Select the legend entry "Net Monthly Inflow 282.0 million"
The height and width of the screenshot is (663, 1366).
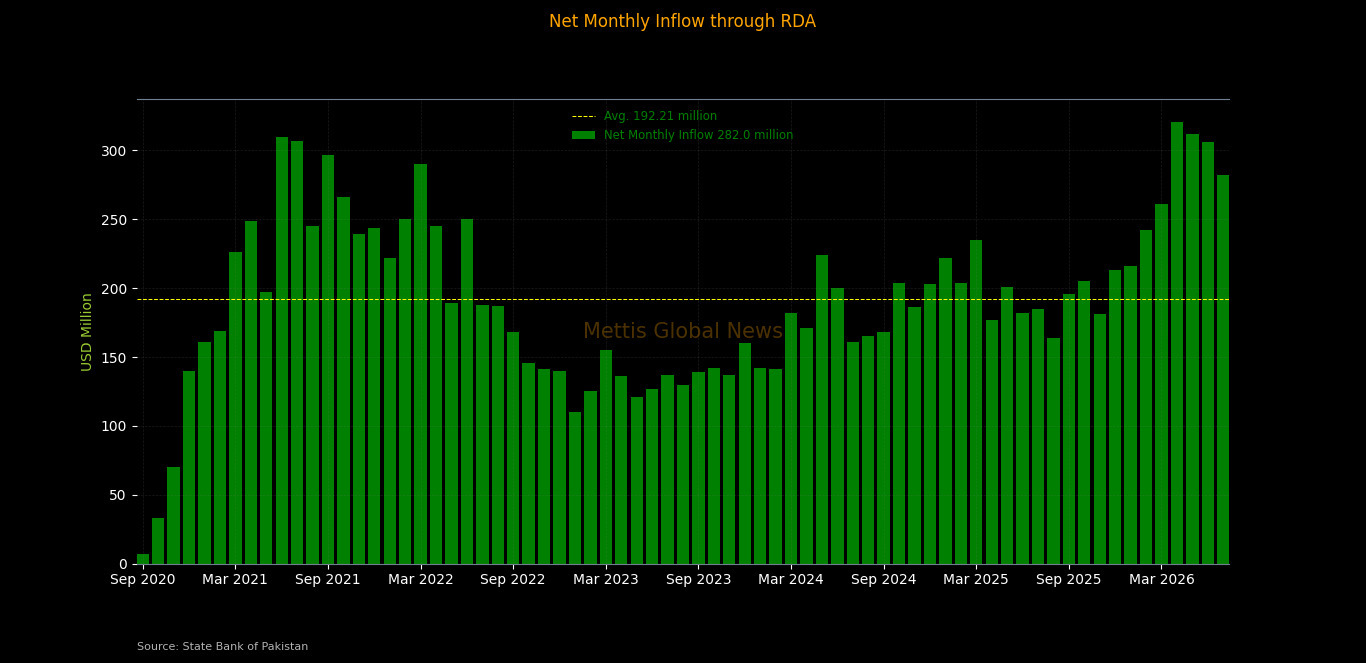[x=698, y=135]
